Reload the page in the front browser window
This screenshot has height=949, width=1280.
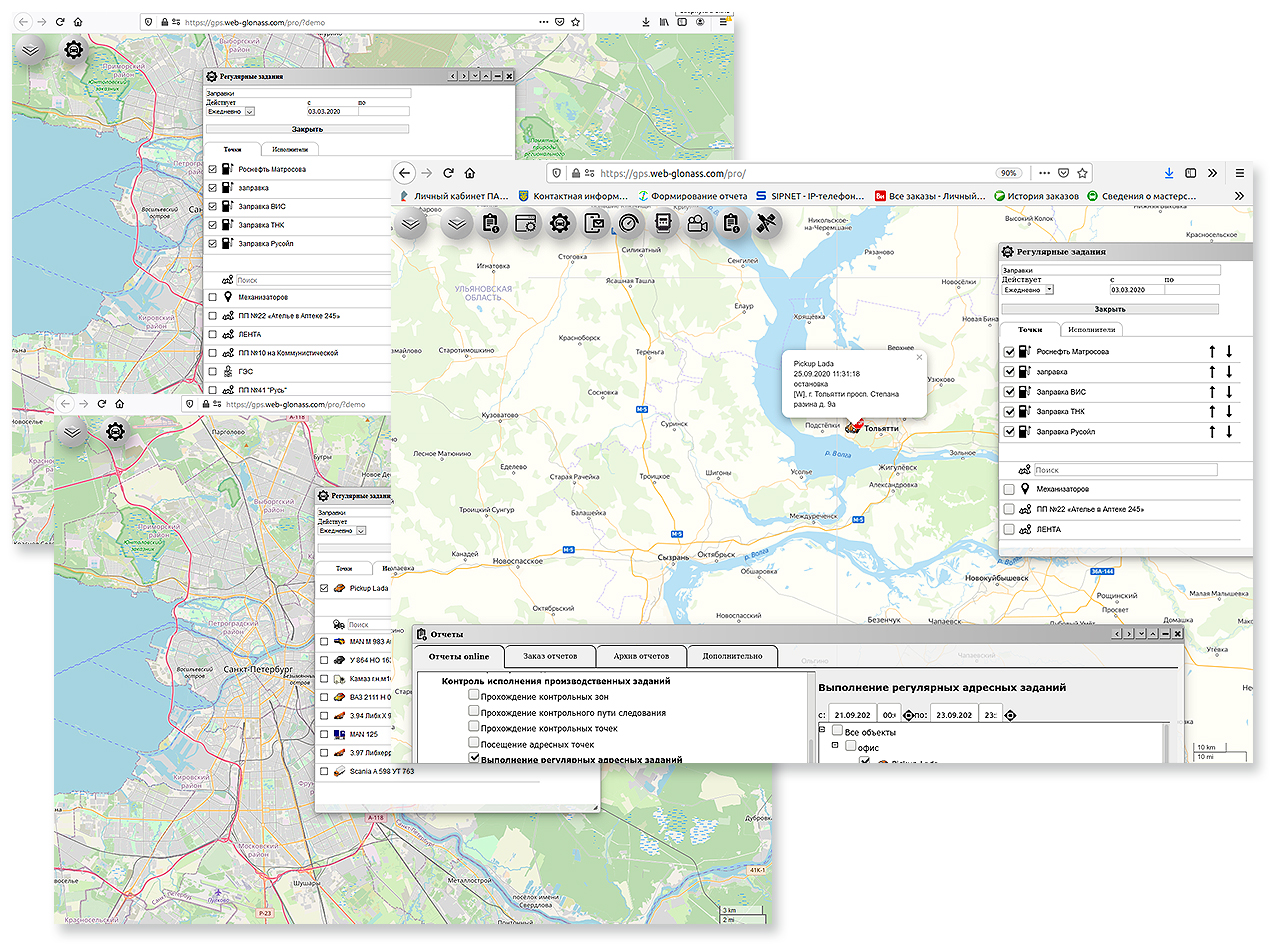449,172
